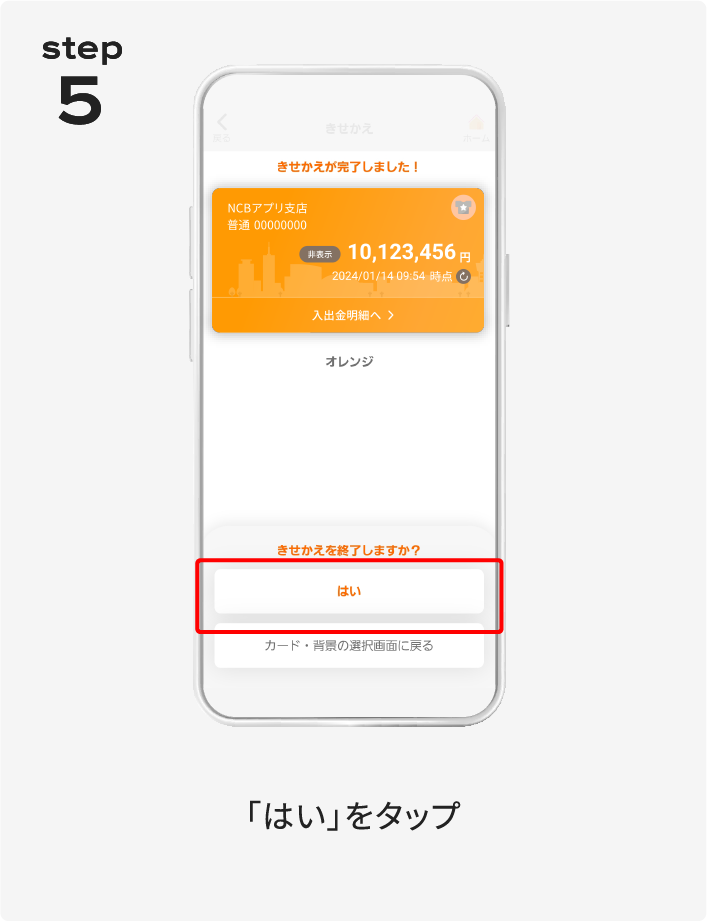Click the 普通 00000000 account number

tap(267, 225)
